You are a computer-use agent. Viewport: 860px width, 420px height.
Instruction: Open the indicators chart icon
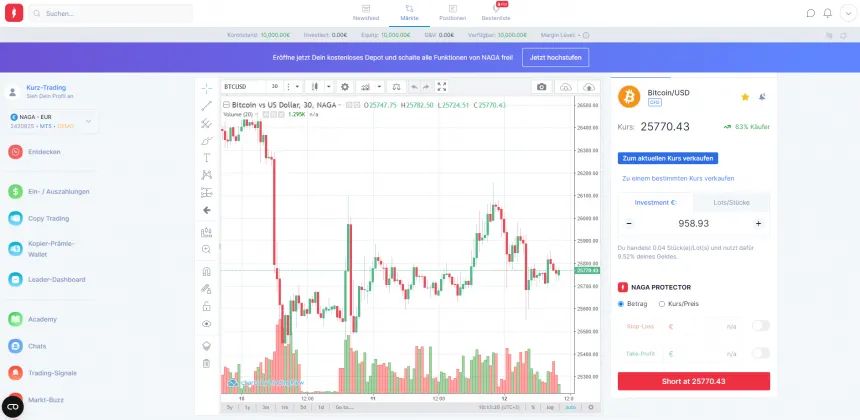pos(365,87)
